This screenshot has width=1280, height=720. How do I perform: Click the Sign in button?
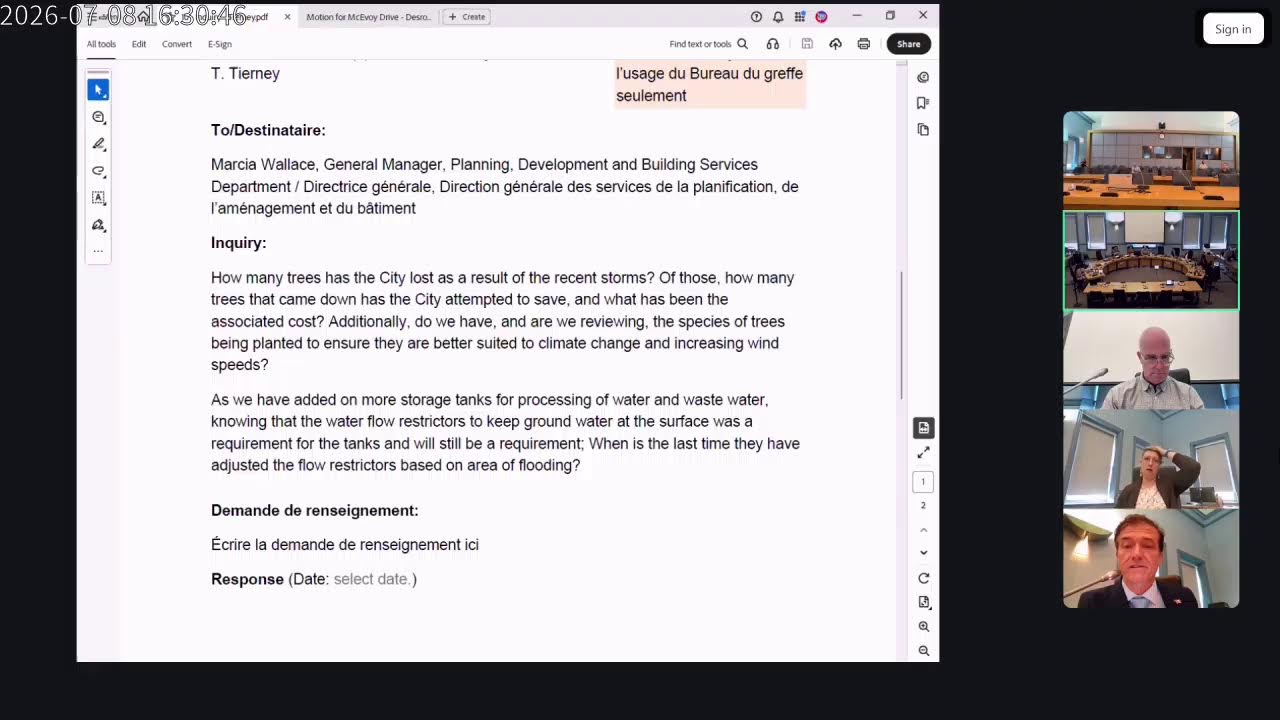coord(1233,29)
